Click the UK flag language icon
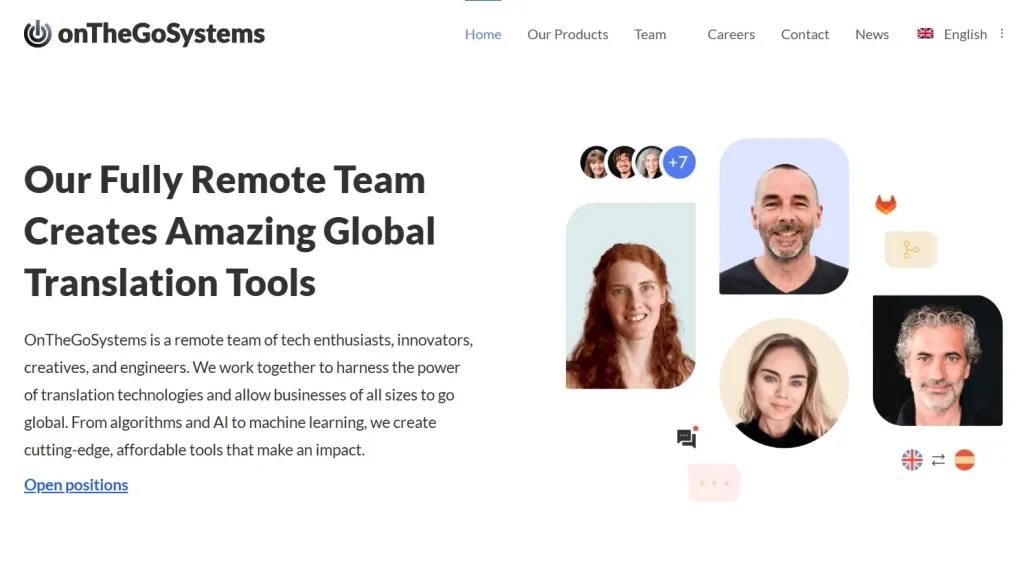Screen dimensions: 1024x588 pyautogui.click(x=925, y=33)
